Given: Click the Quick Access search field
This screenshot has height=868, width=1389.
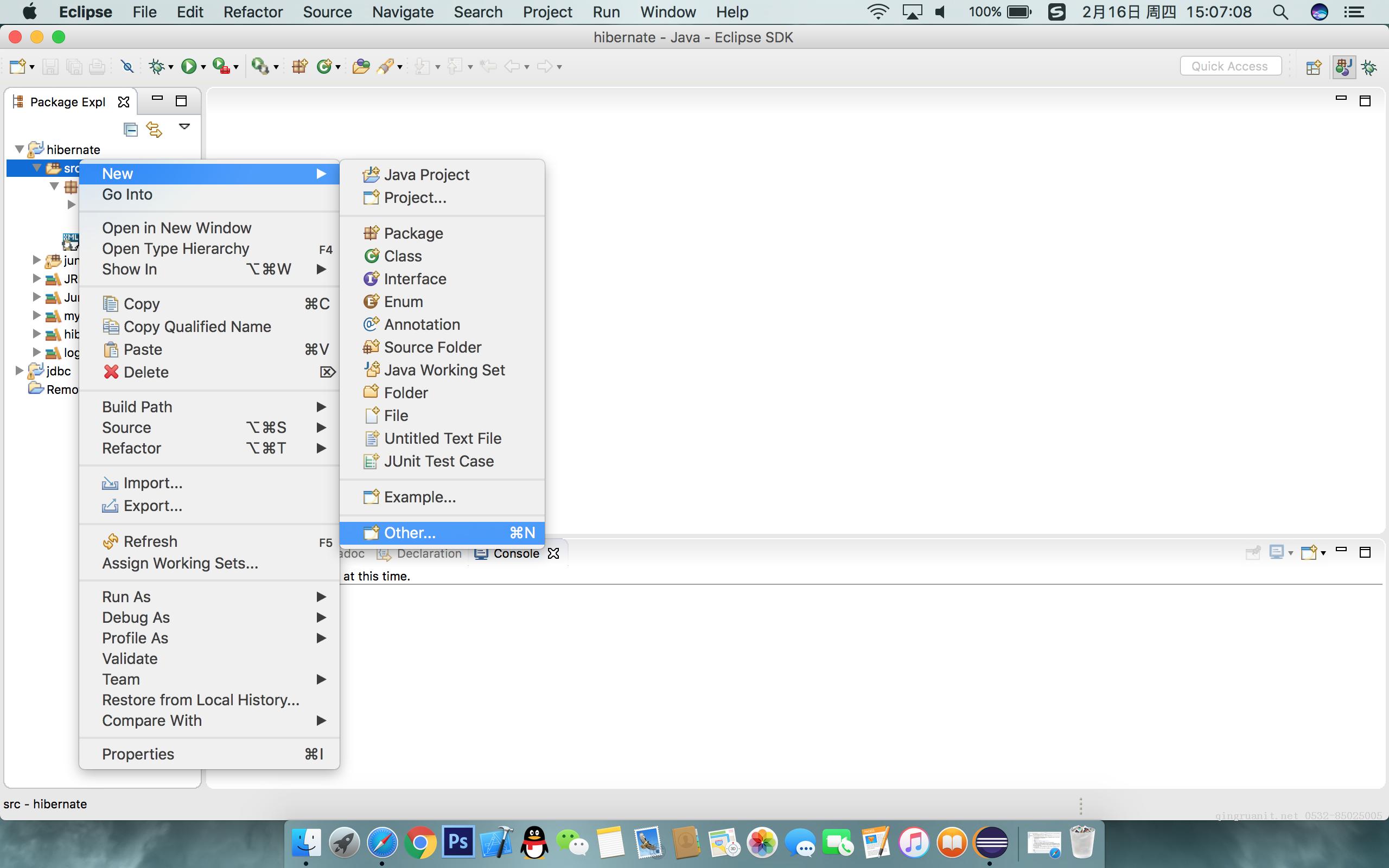Looking at the screenshot, I should pos(1230,66).
